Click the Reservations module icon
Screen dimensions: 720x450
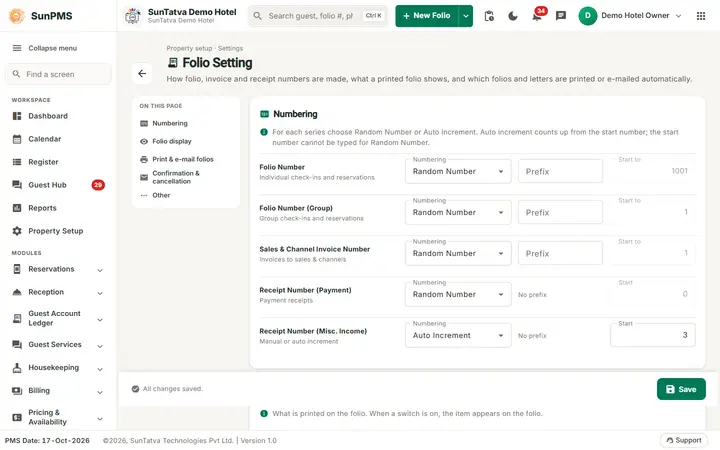pos(17,269)
